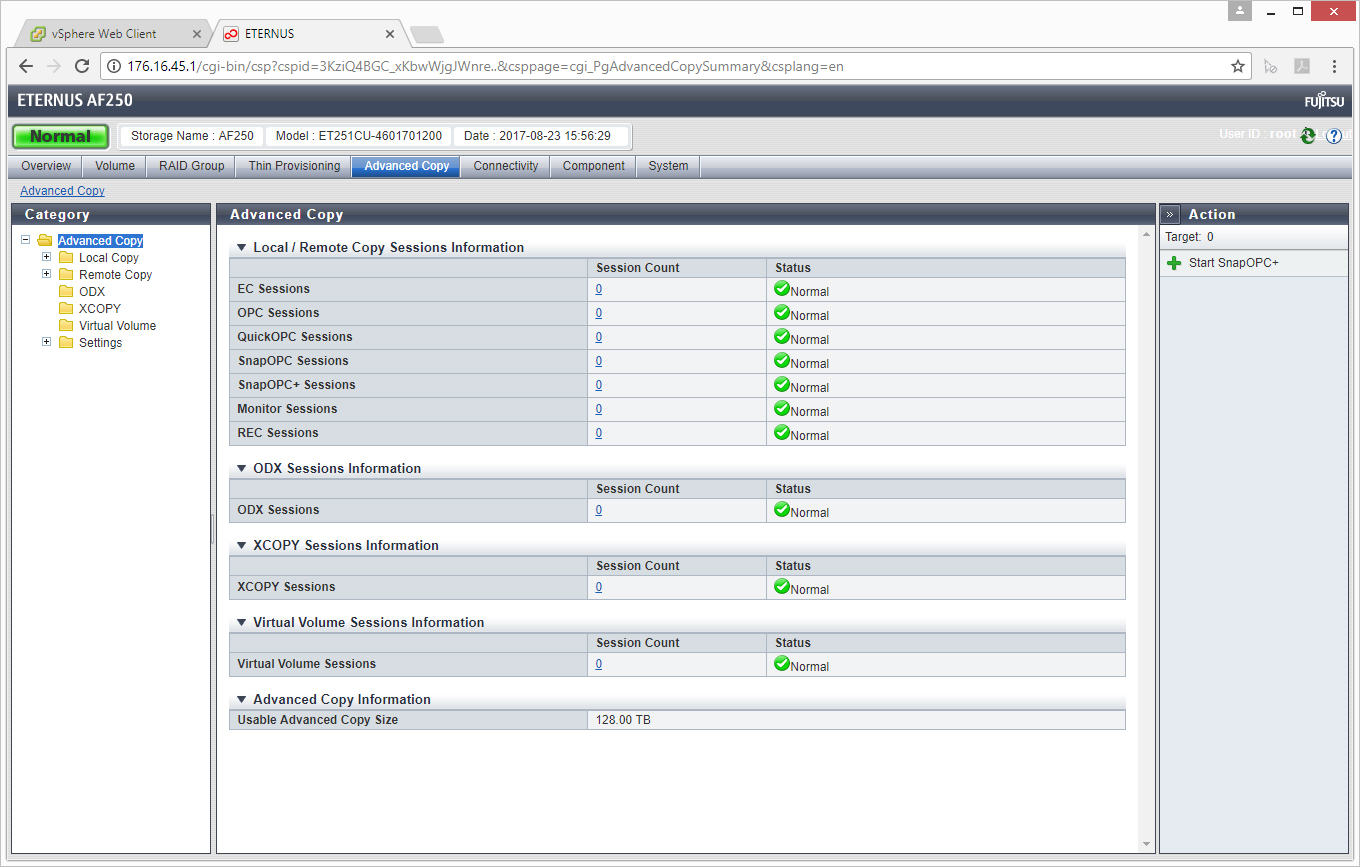Switch to the Thin Provisioning tab
This screenshot has height=867, width=1360.
pyautogui.click(x=294, y=166)
